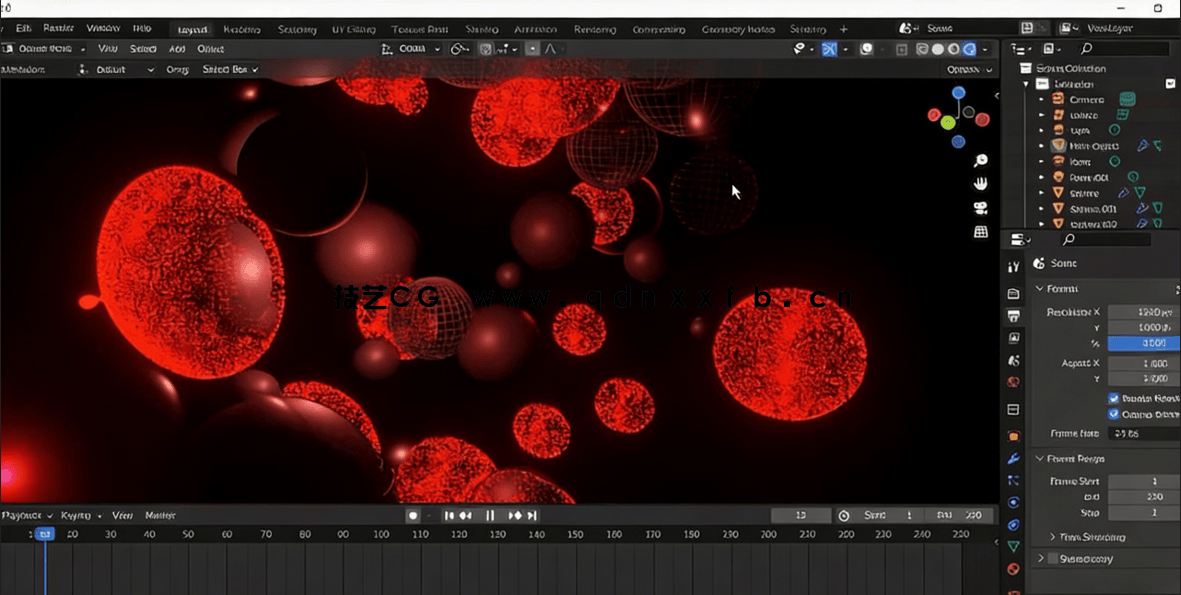Image resolution: width=1181 pixels, height=595 pixels.
Task: Enable rendered viewport shading mode
Action: [x=969, y=49]
